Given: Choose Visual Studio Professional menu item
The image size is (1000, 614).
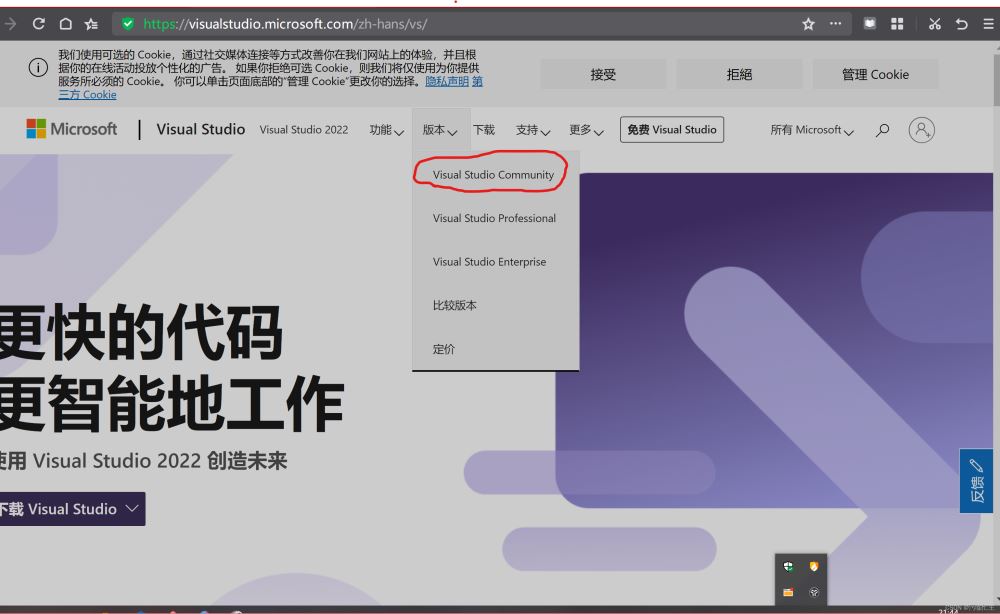Looking at the screenshot, I should 494,218.
